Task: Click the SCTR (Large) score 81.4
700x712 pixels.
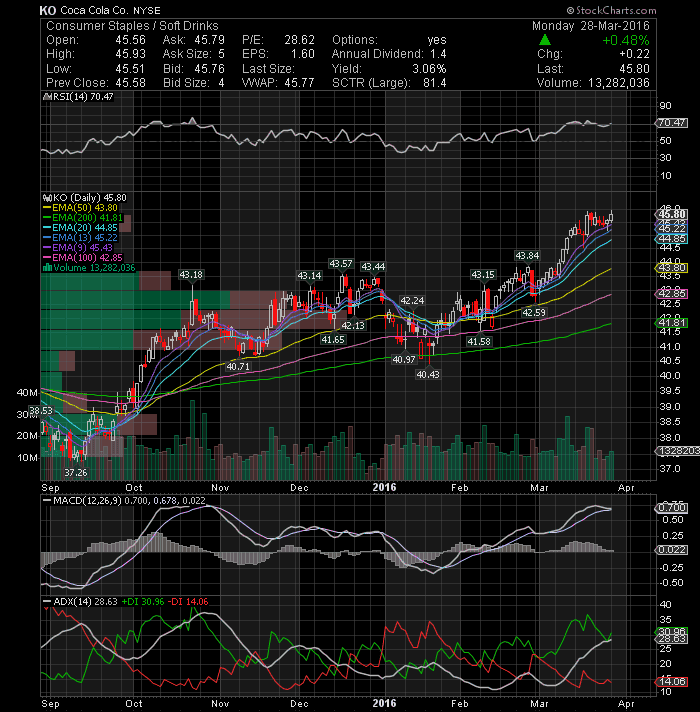Action: (434, 83)
